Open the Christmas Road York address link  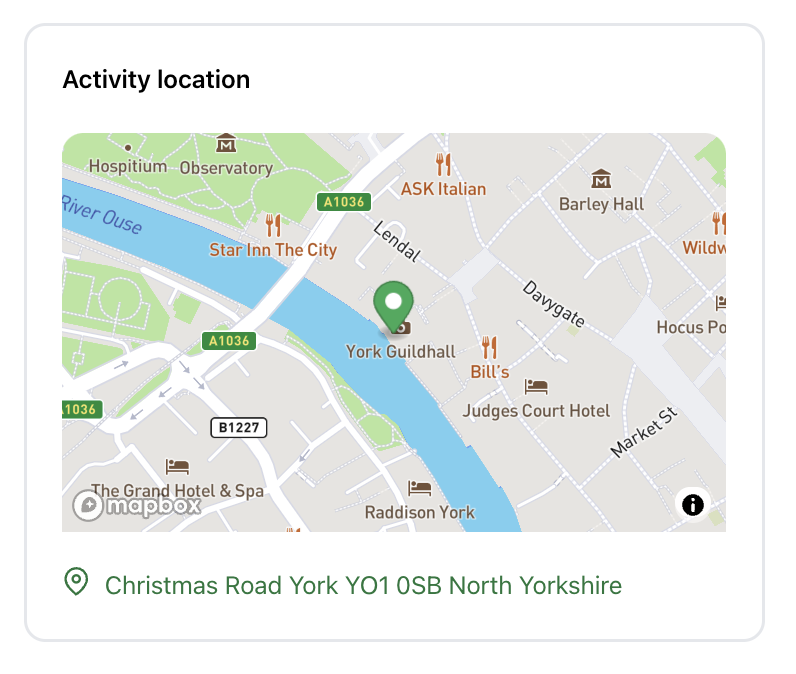point(363,585)
